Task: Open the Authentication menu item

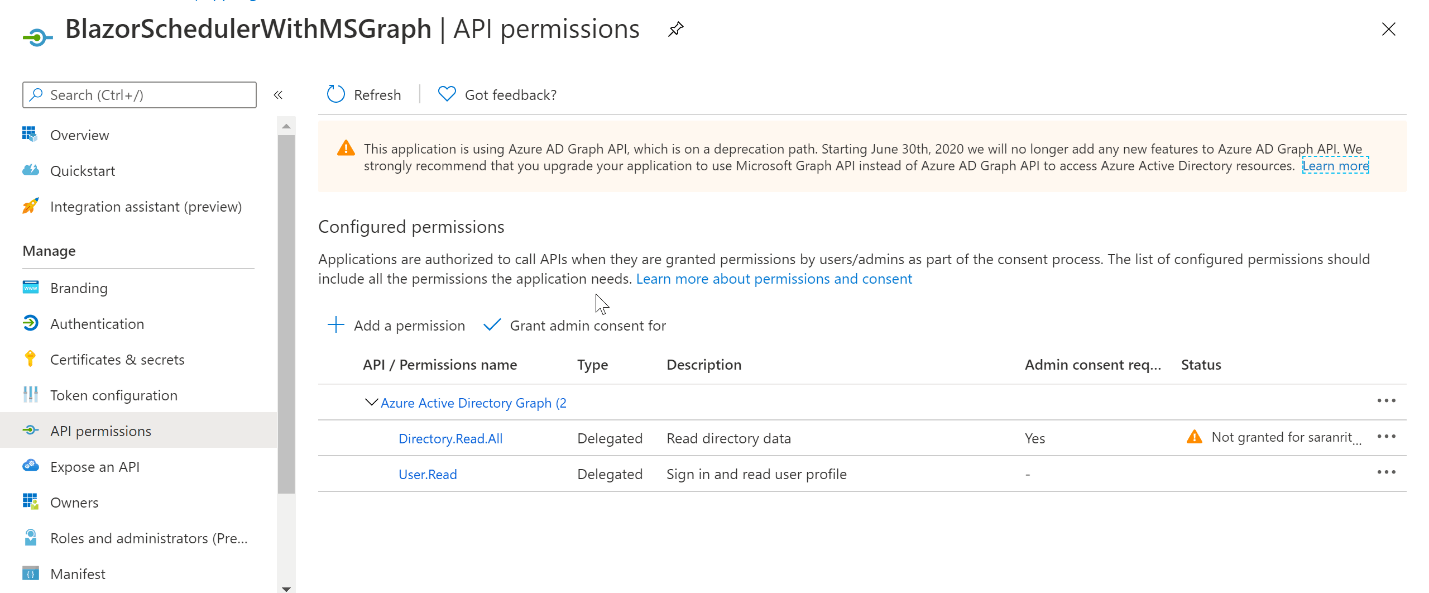Action: (x=97, y=324)
